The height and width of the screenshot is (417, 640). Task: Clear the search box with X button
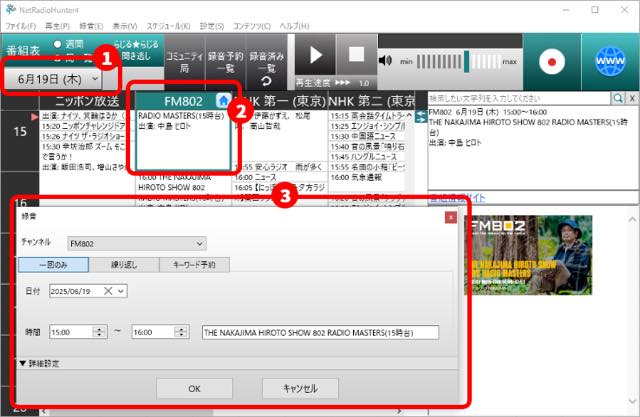[x=632, y=98]
